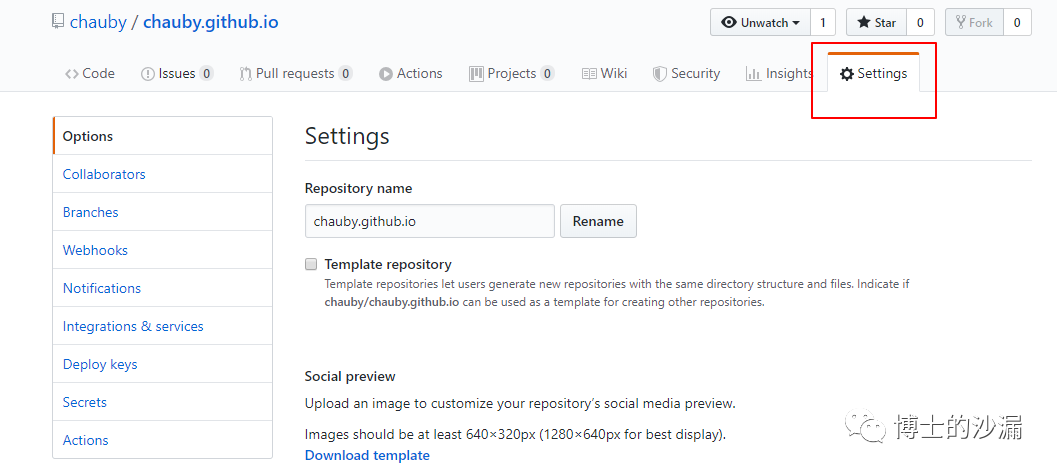Open the Actions tab label
Screen dimensions: 1057x474
pos(419,73)
